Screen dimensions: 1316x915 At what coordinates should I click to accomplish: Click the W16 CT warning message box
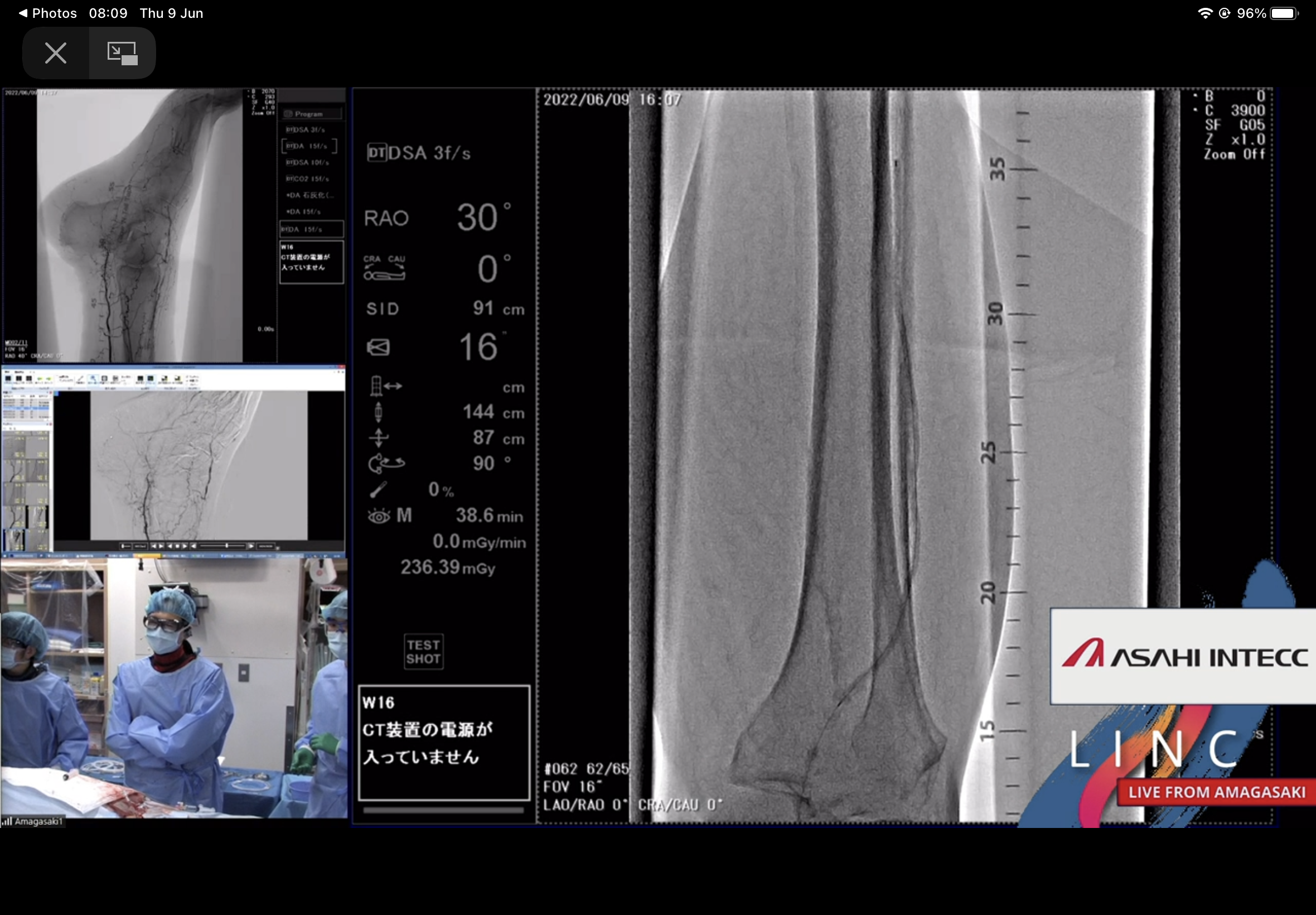(443, 741)
